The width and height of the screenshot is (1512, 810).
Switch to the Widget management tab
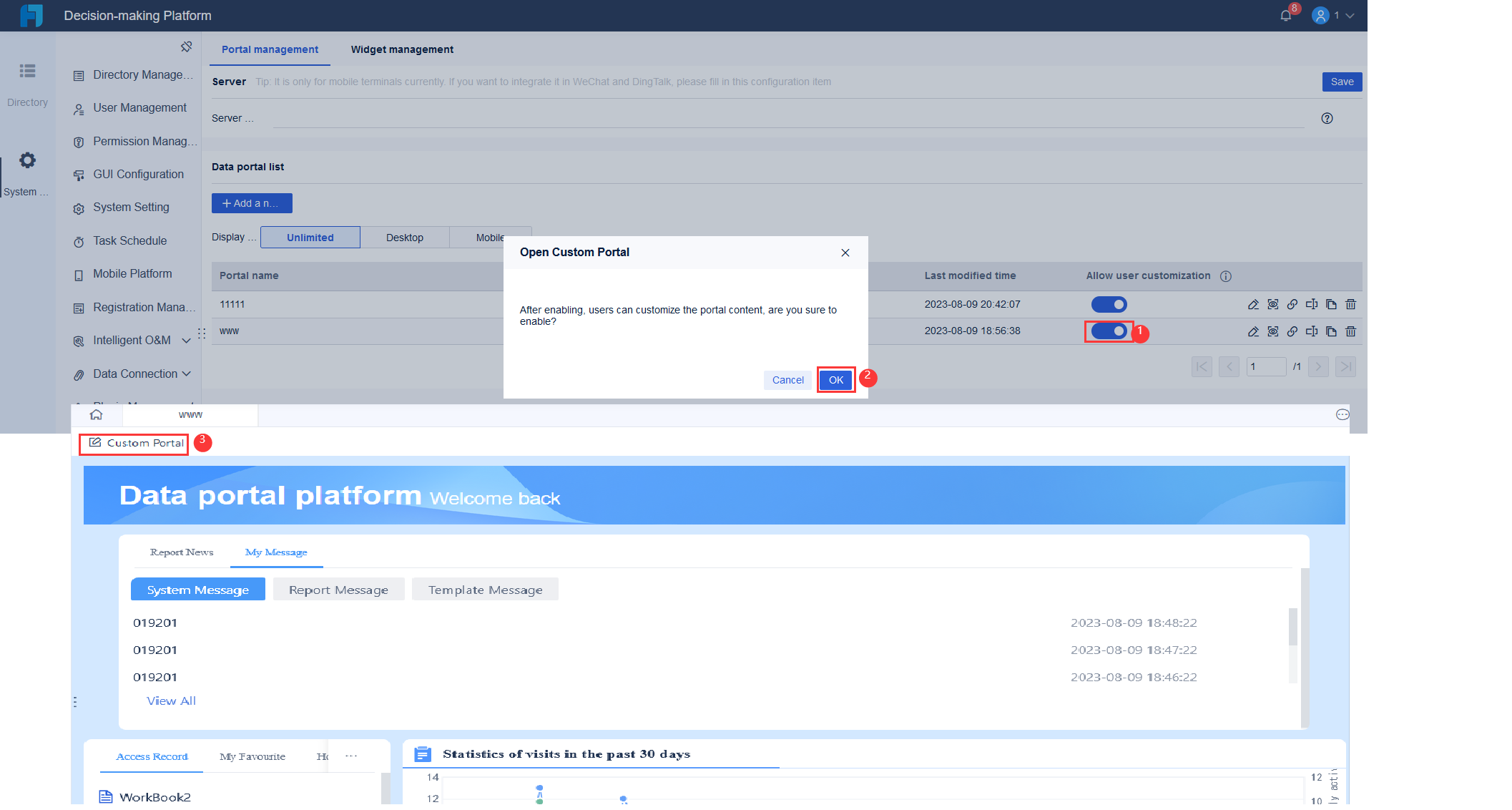402,49
